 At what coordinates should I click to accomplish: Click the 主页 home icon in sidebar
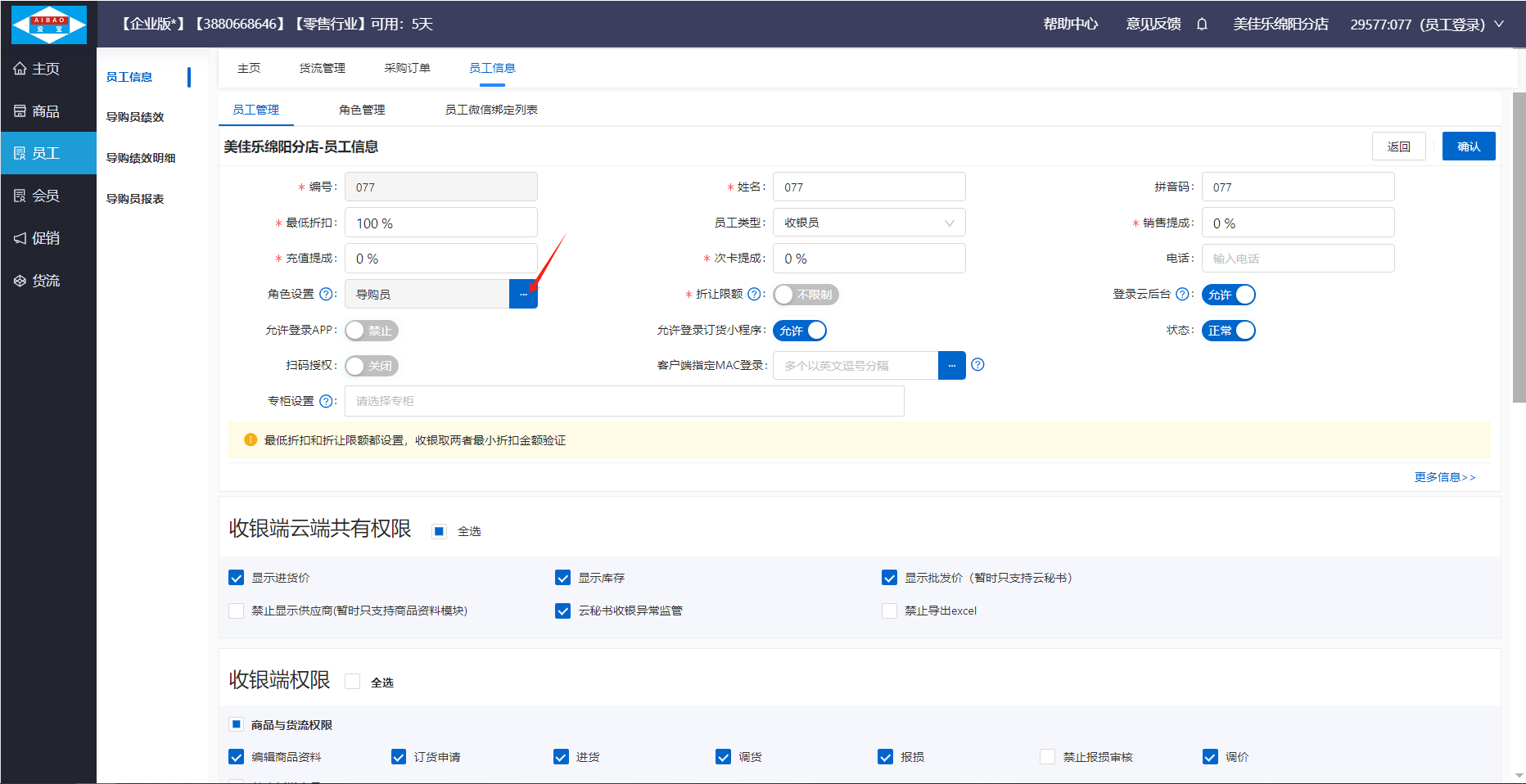[x=20, y=69]
